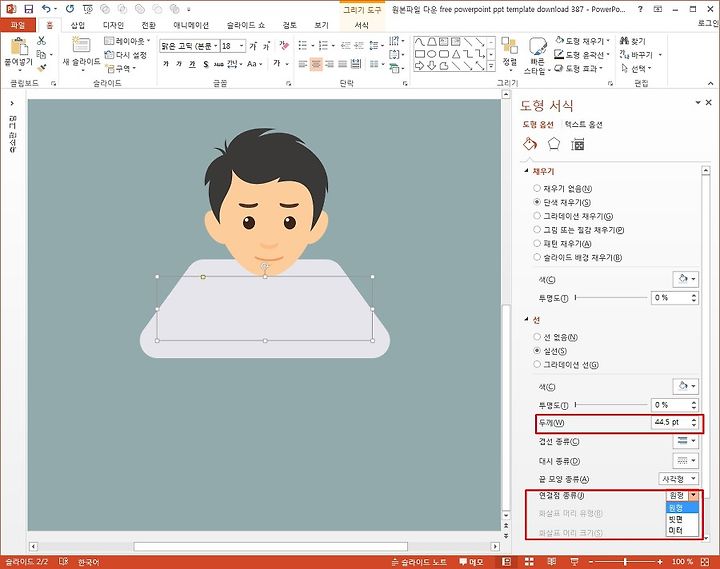Click 레이아웃 (Layout) button
720x569 pixels.
(127, 41)
